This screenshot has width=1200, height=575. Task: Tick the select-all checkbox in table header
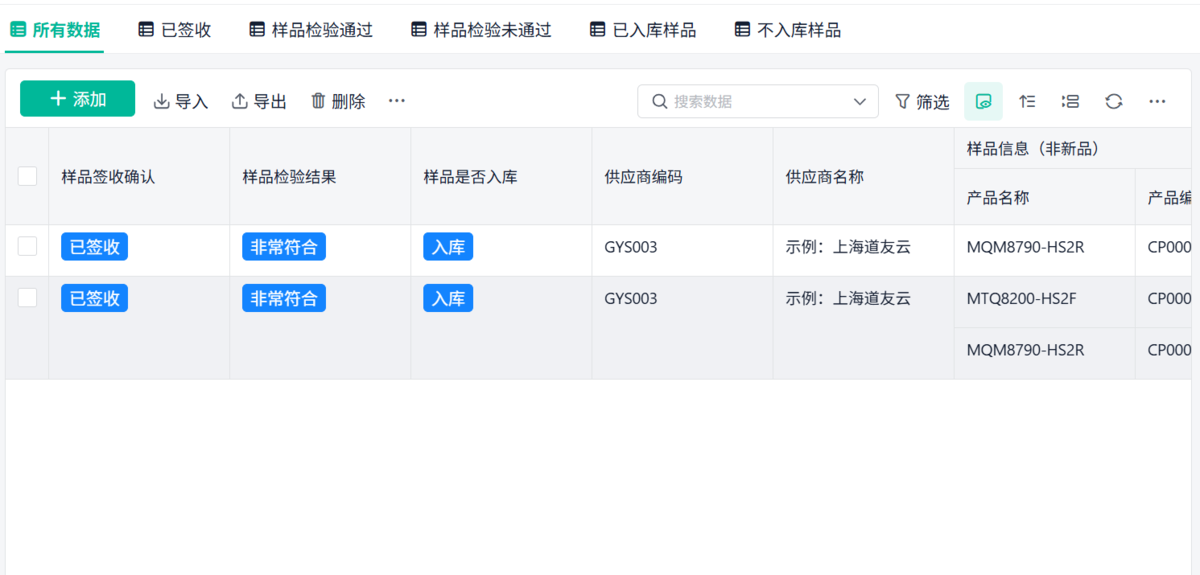pyautogui.click(x=27, y=177)
